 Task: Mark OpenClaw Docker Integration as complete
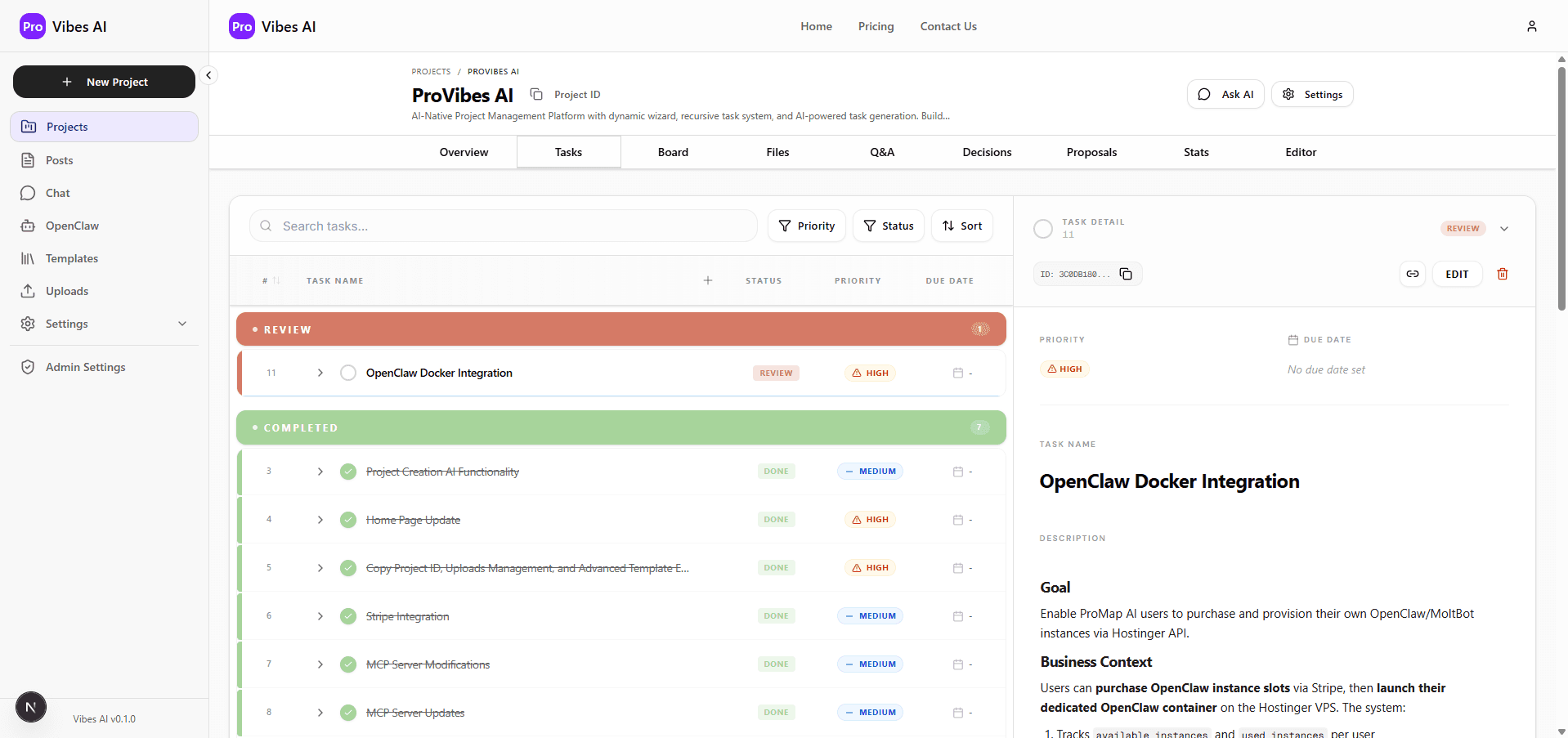click(347, 373)
